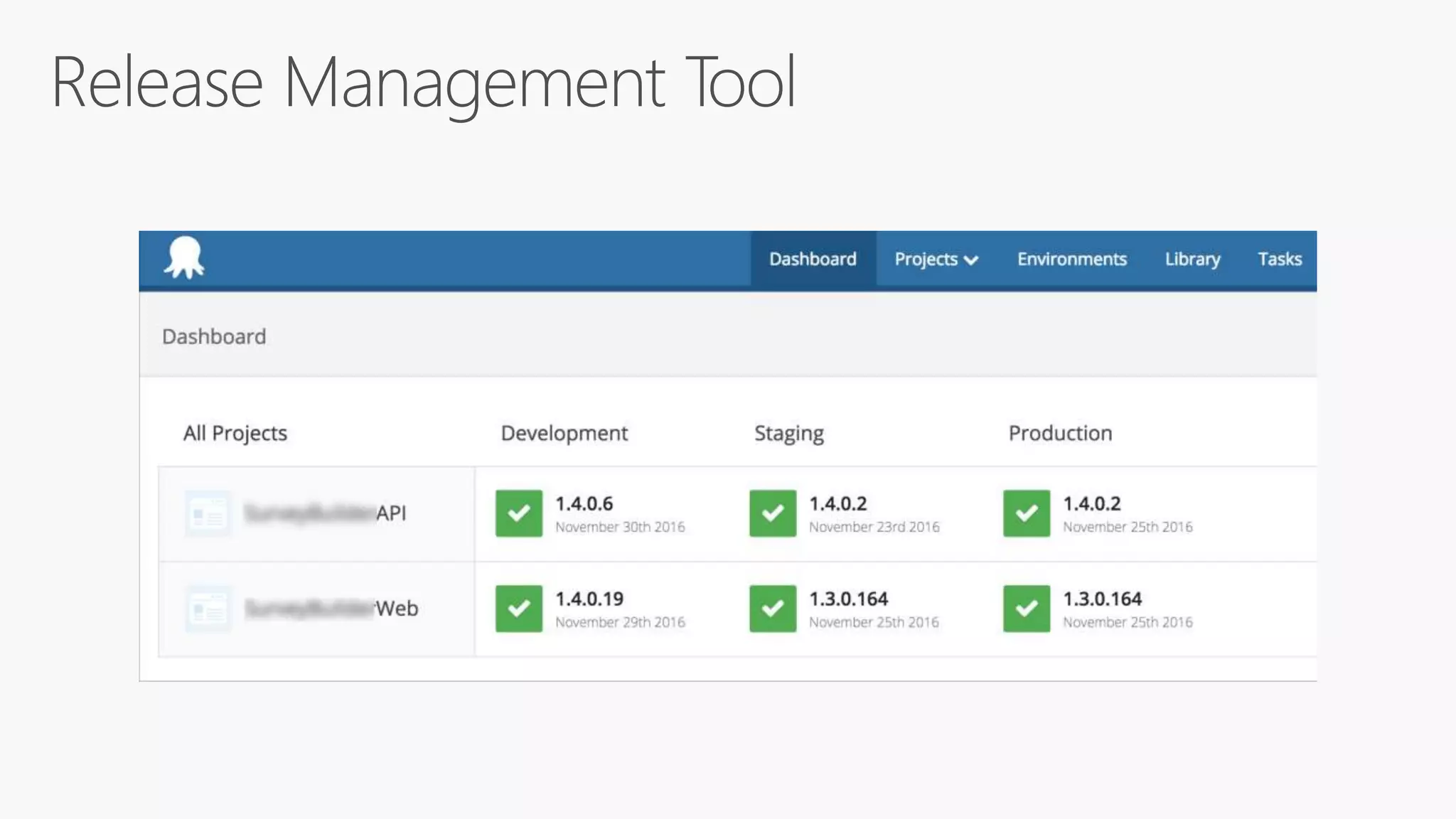This screenshot has width=1456, height=819.
Task: Click the API project thumbnail icon
Action: coord(208,513)
